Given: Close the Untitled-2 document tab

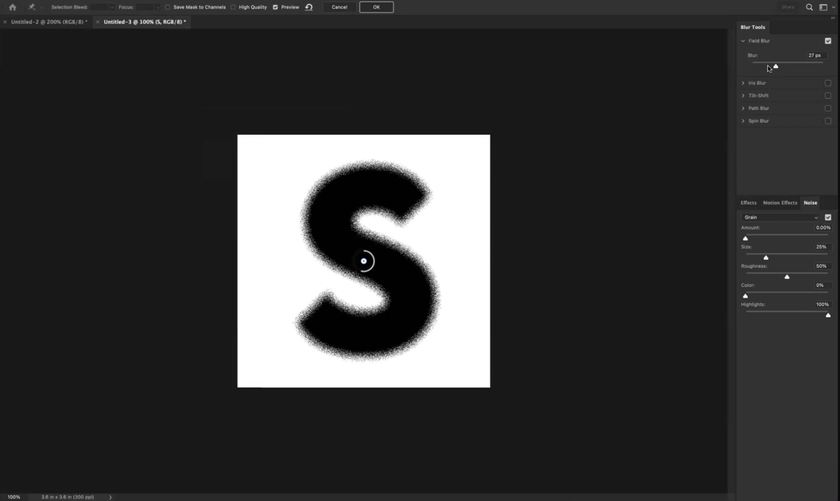Looking at the screenshot, I should point(5,22).
